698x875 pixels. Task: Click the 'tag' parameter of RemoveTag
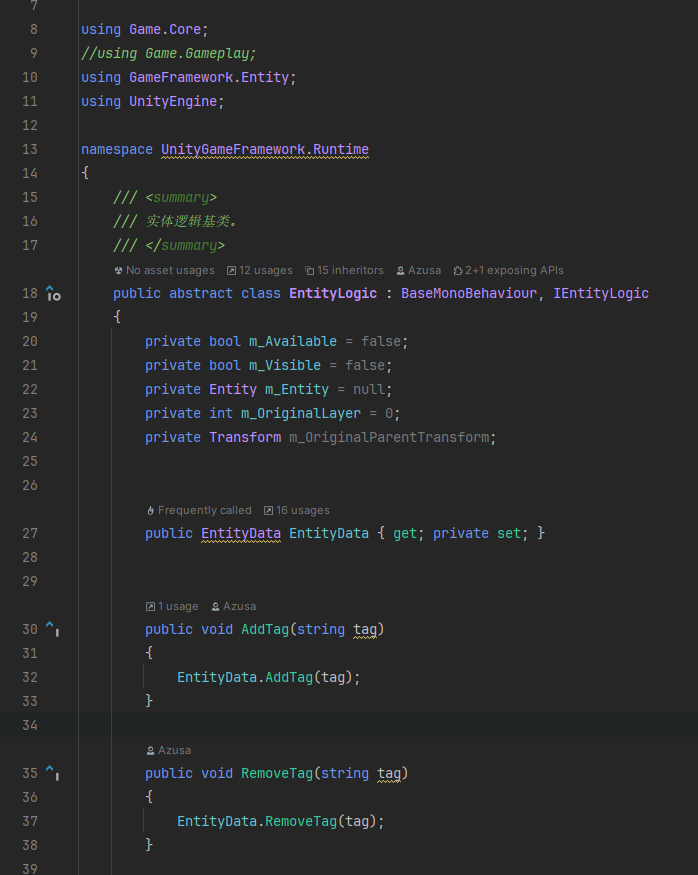pos(389,773)
